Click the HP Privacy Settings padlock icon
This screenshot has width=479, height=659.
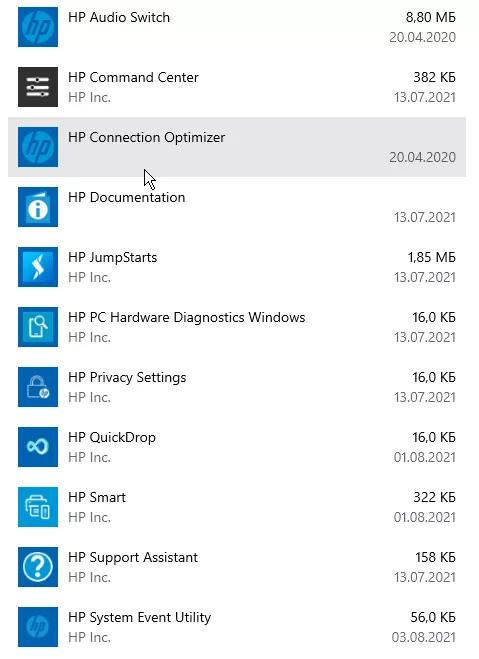38,387
